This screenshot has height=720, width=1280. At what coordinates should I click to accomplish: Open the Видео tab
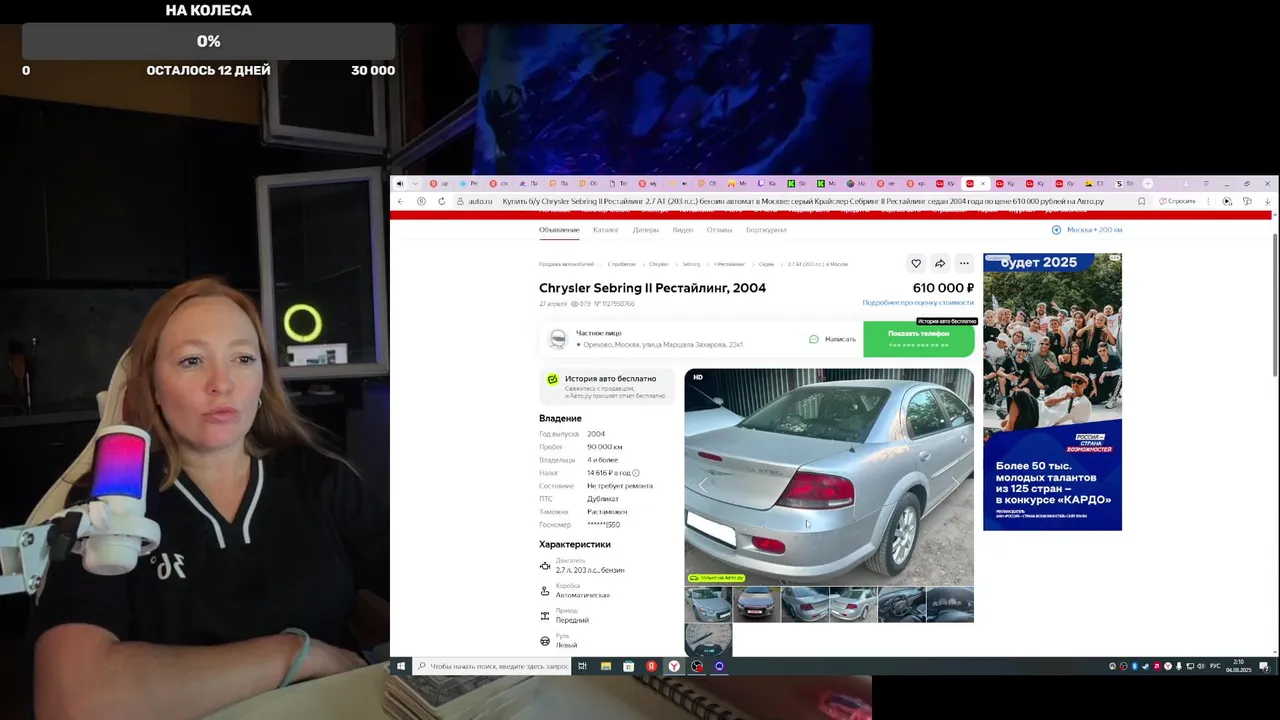[683, 230]
